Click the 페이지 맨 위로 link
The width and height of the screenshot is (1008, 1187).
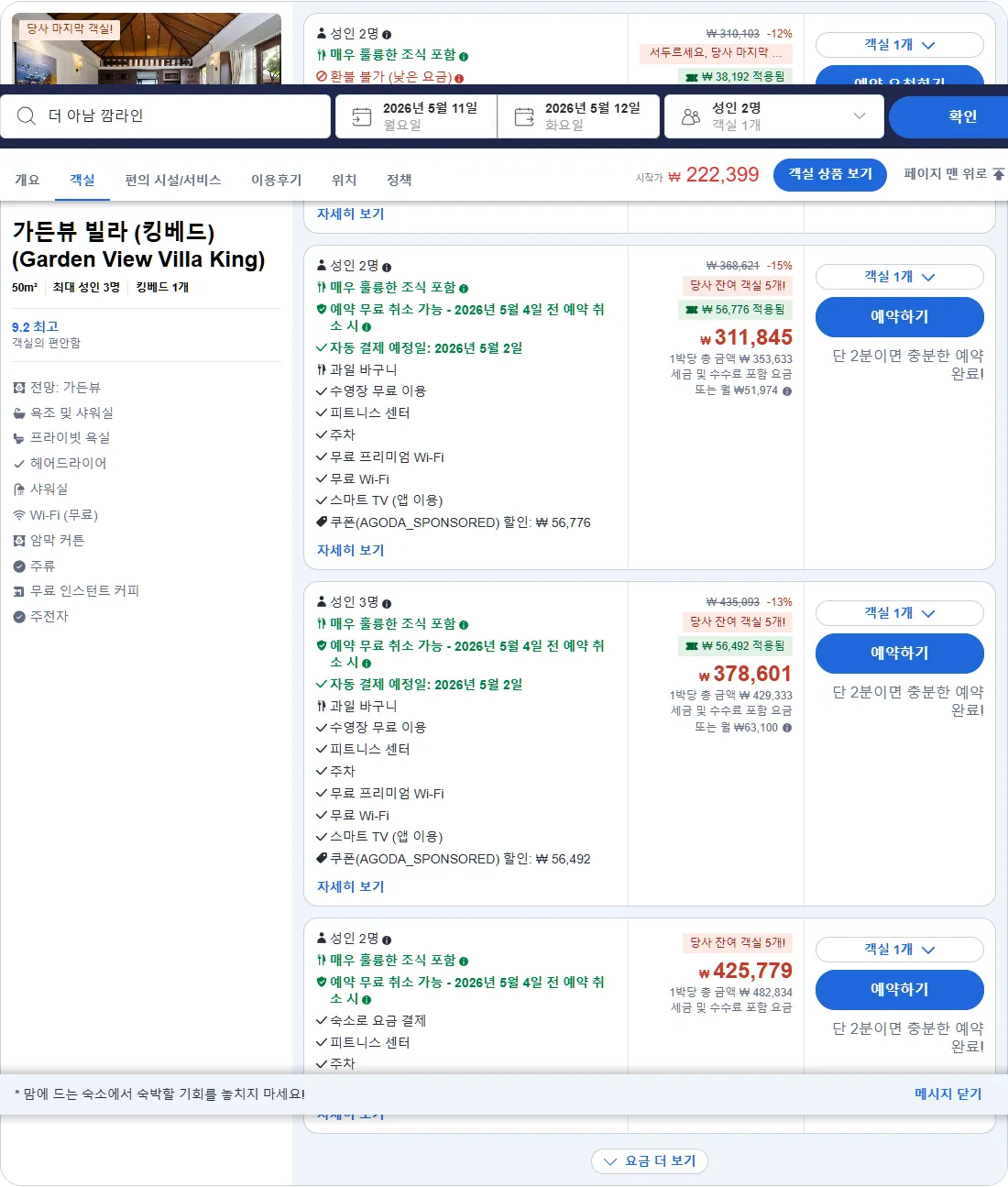[x=954, y=173]
